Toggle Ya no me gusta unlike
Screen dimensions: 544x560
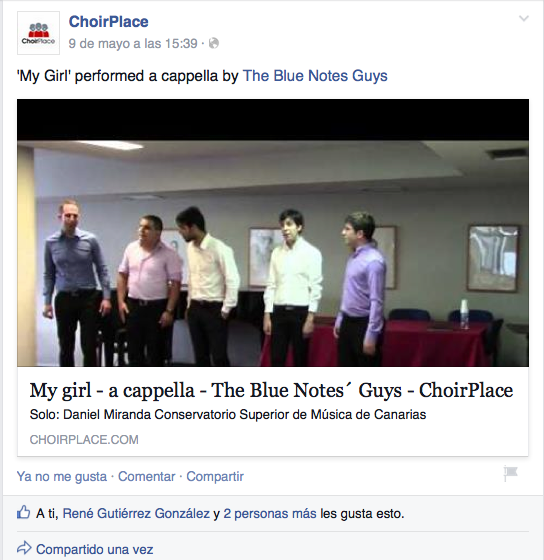(x=62, y=476)
